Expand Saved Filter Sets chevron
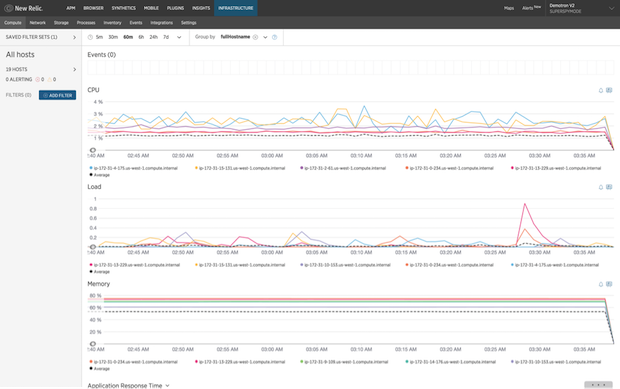Image resolution: width=620 pixels, height=389 pixels. point(74,37)
